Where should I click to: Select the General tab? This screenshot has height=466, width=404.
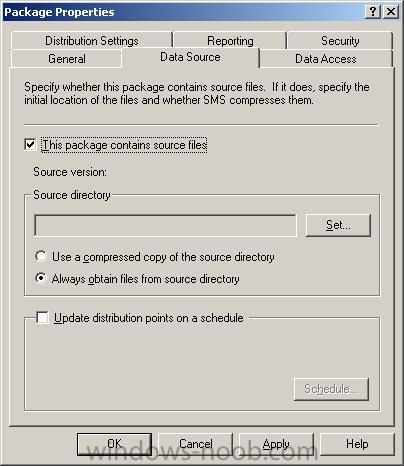click(67, 59)
